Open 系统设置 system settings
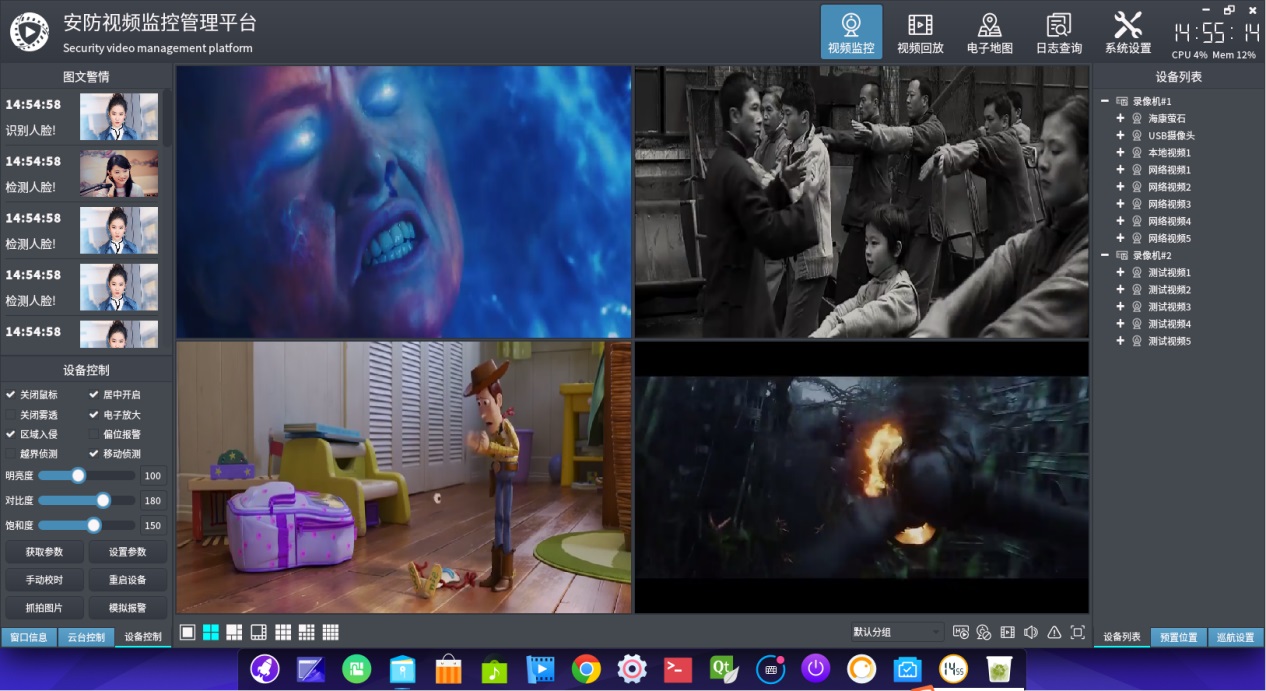 point(1127,32)
